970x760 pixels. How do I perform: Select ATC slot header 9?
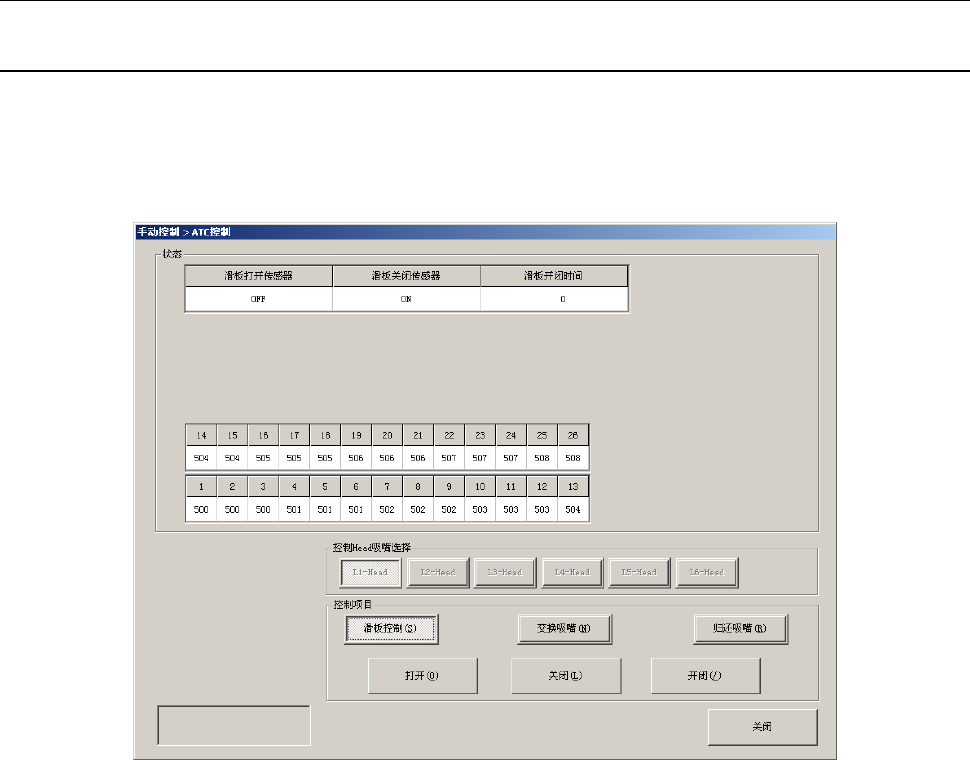(449, 487)
